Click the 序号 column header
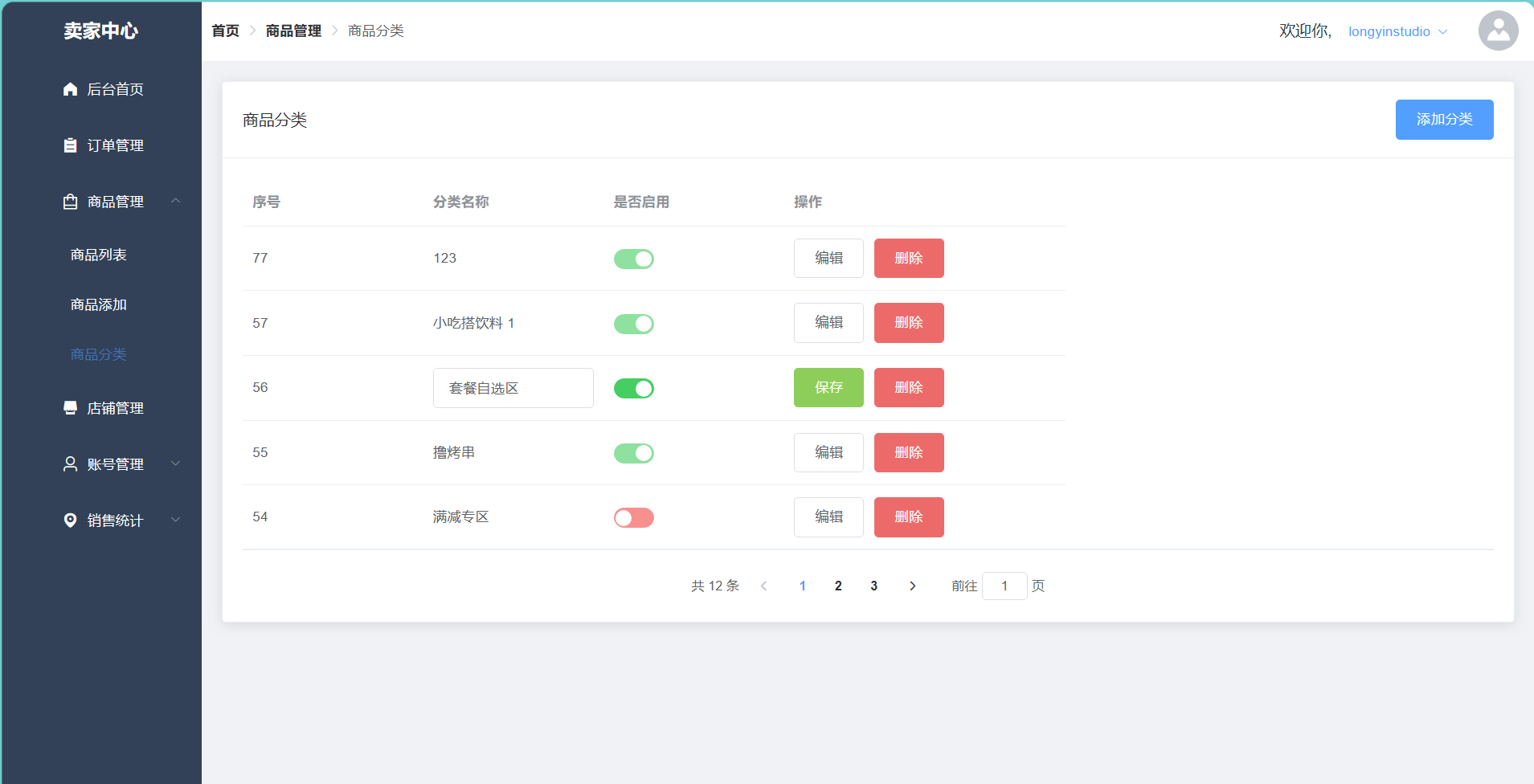Image resolution: width=1534 pixels, height=784 pixels. click(266, 202)
